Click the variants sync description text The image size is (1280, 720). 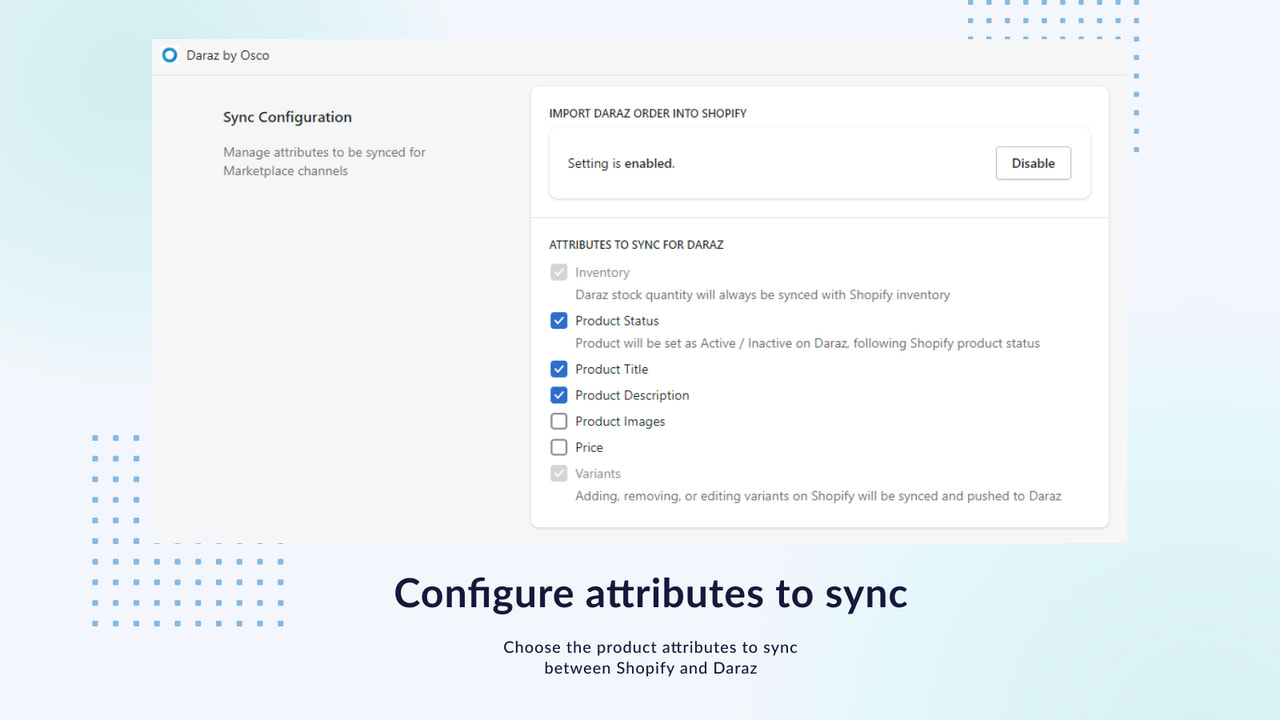click(818, 495)
